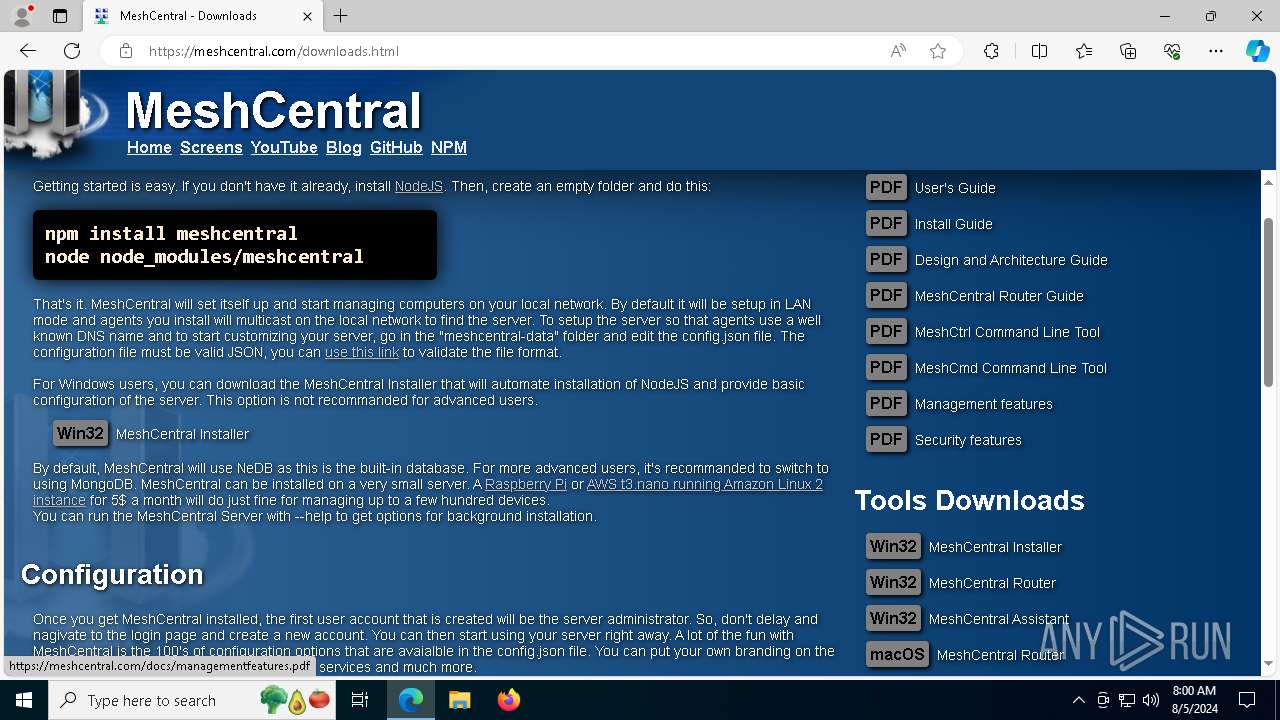Click the page vertical scrollbar thumb
This screenshot has width=1280, height=720.
pos(1269,302)
